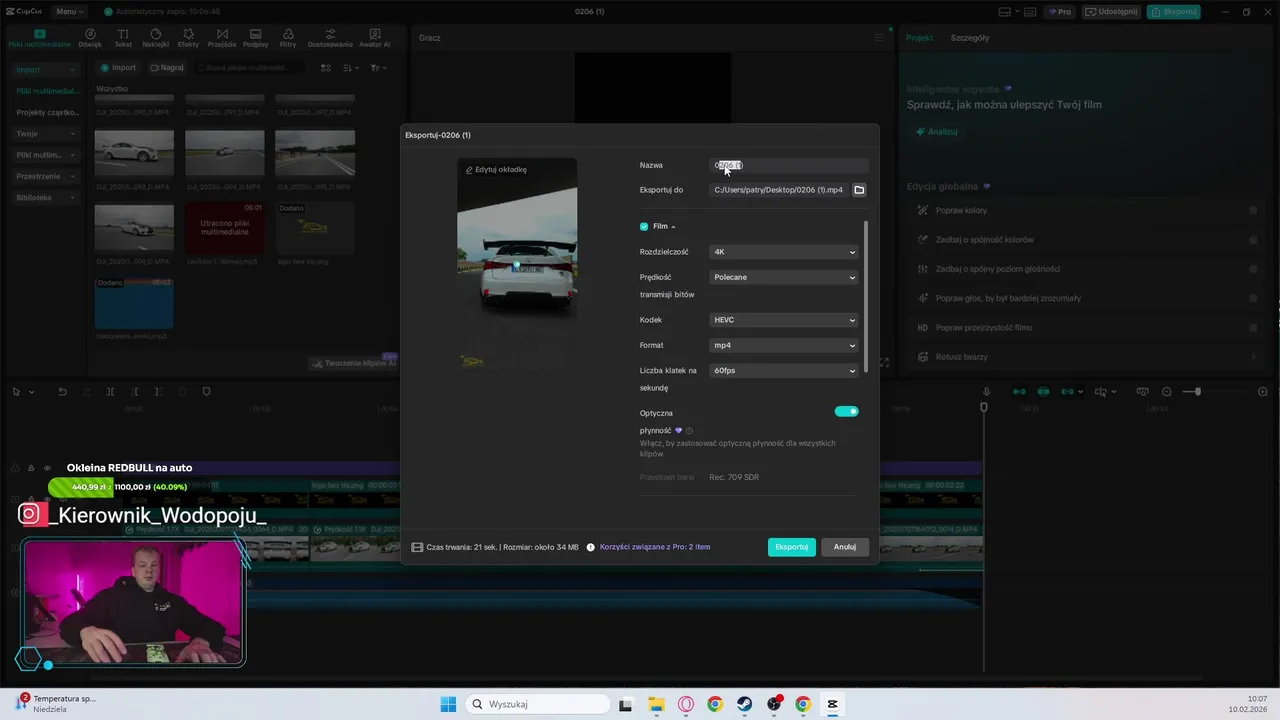Open the Steam taskbar icon
Image resolution: width=1280 pixels, height=720 pixels.
[x=745, y=704]
